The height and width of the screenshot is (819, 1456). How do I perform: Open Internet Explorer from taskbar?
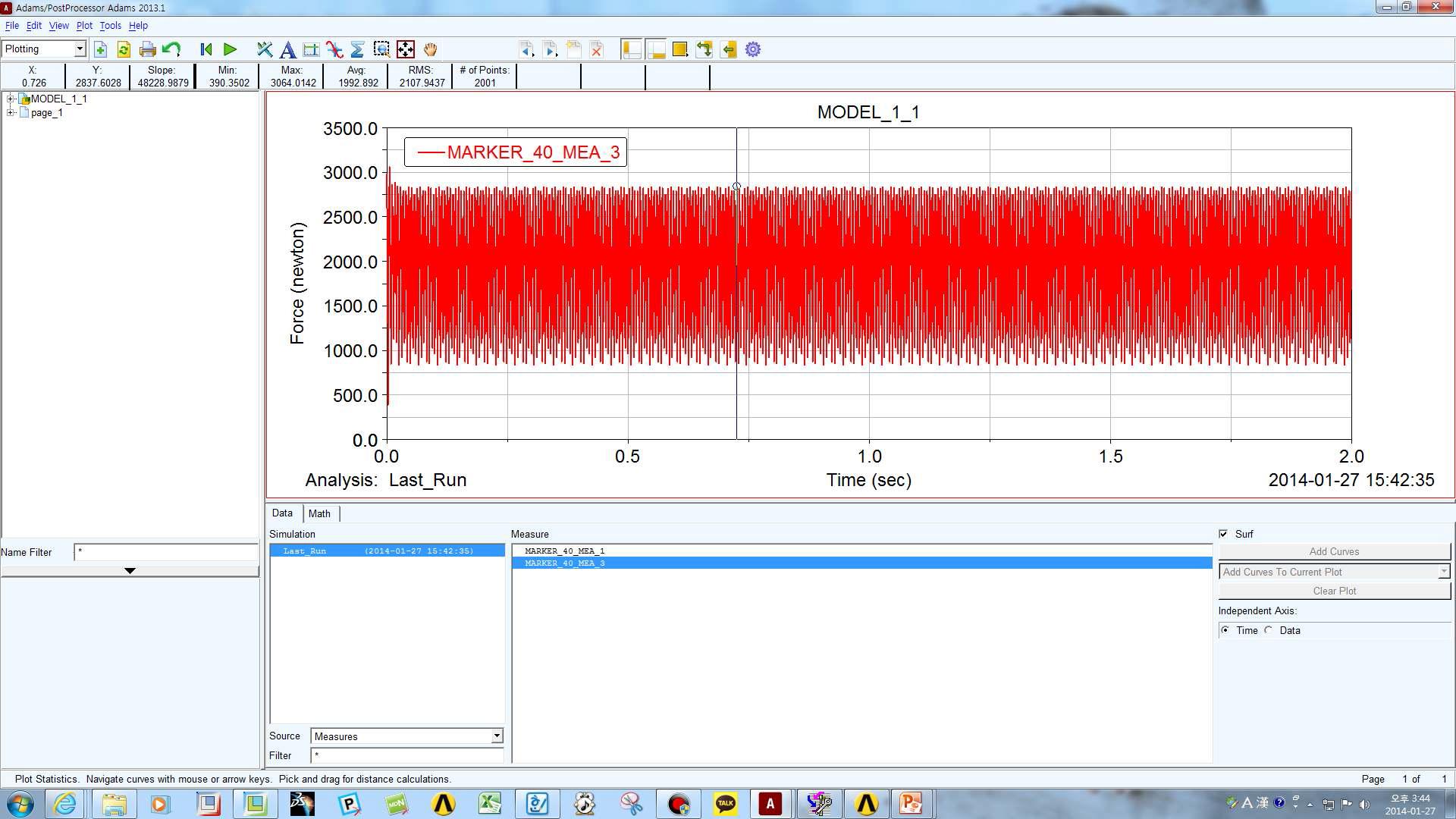click(65, 804)
